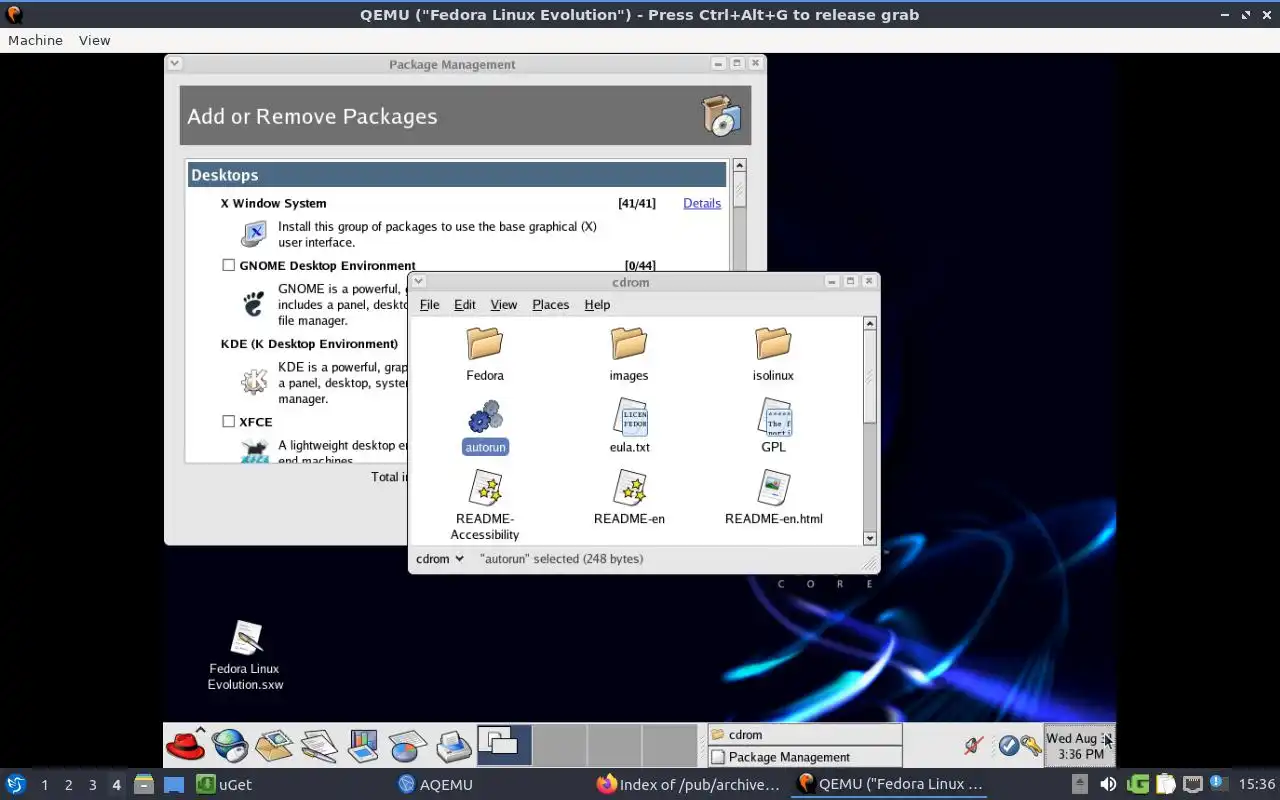The width and height of the screenshot is (1280, 800).
Task: Open the host file manager taskbar icon
Action: click(x=144, y=784)
